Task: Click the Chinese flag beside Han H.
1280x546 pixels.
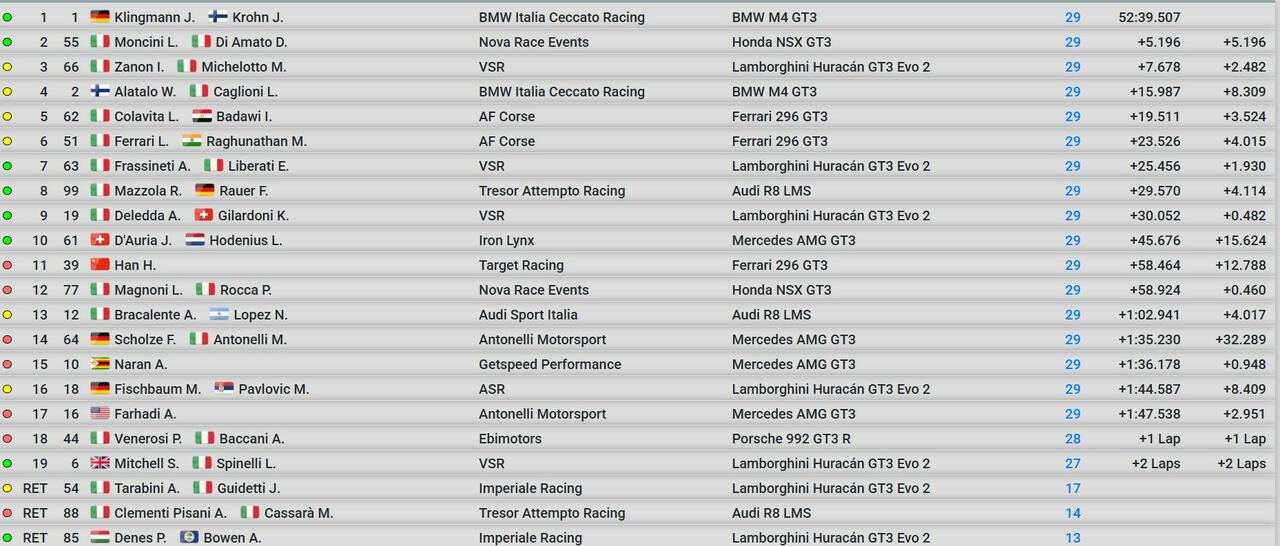Action: coord(100,265)
